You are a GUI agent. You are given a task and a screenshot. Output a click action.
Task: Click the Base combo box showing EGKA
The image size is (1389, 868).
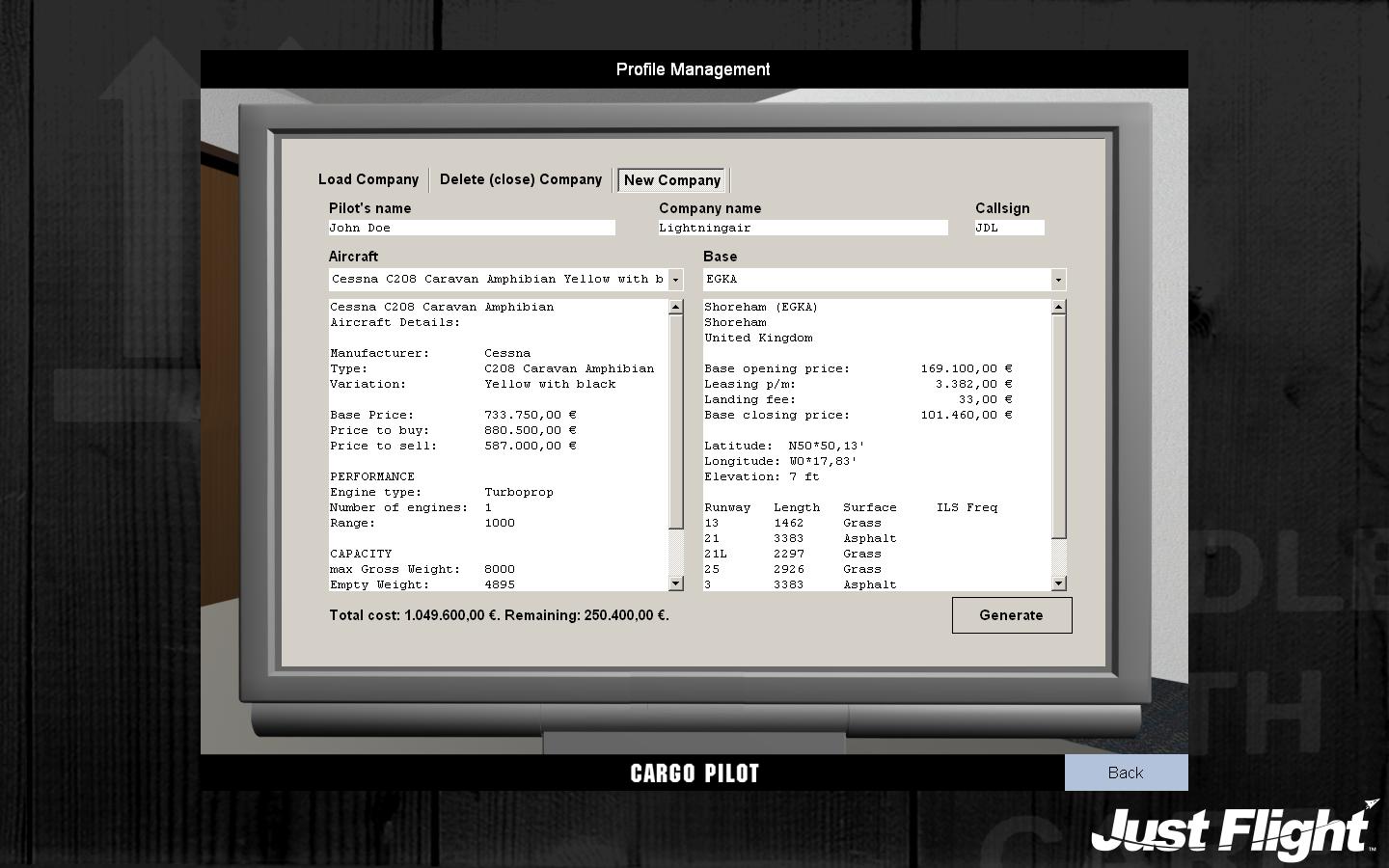click(878, 280)
